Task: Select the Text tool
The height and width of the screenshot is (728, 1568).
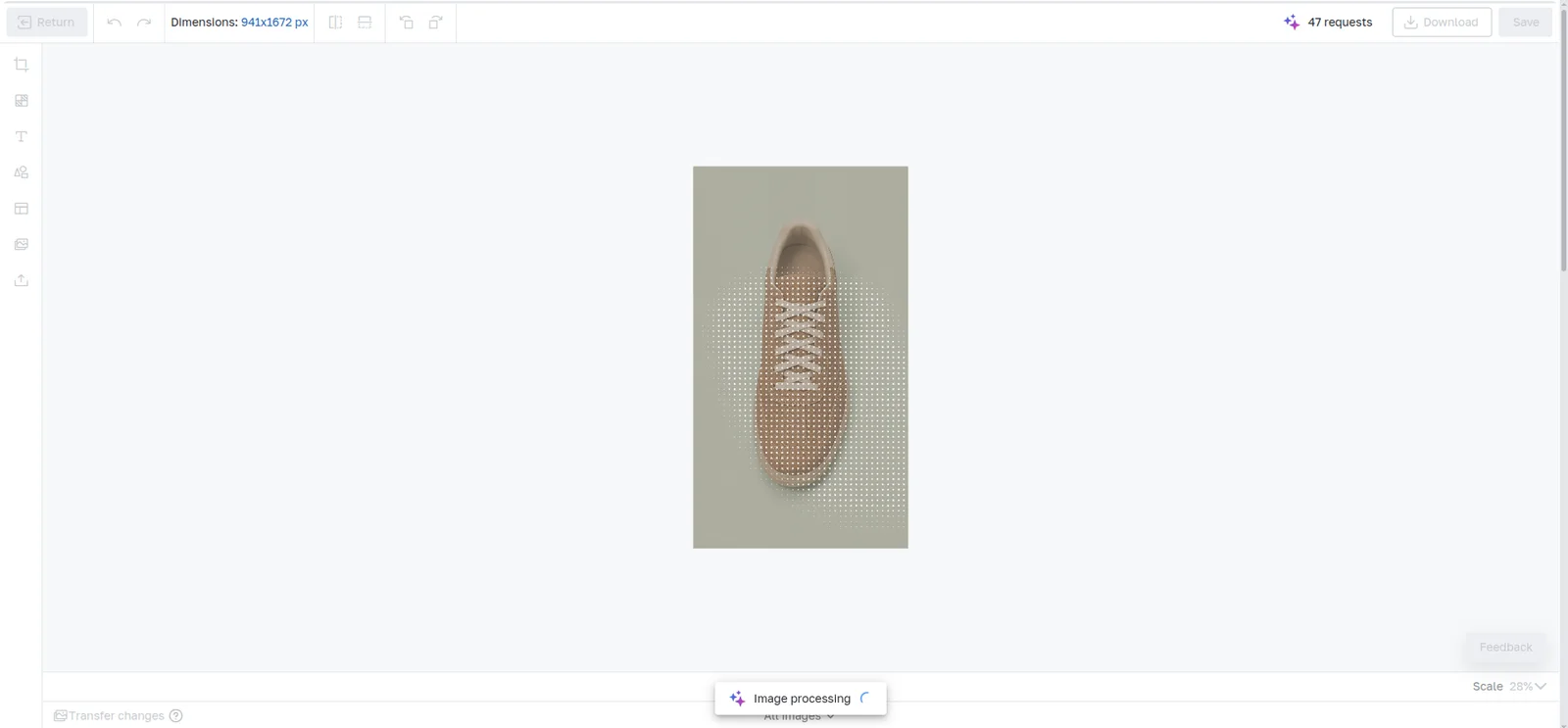Action: (22, 136)
